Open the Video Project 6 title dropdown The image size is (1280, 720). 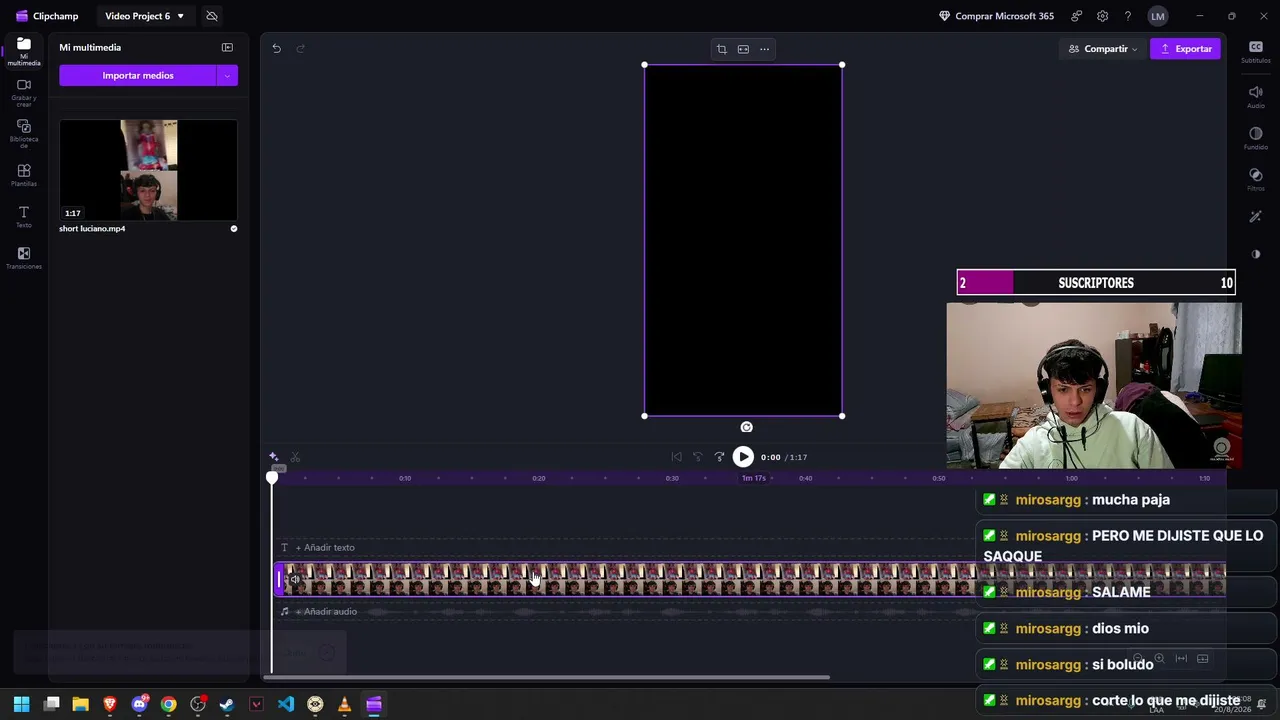click(x=145, y=16)
